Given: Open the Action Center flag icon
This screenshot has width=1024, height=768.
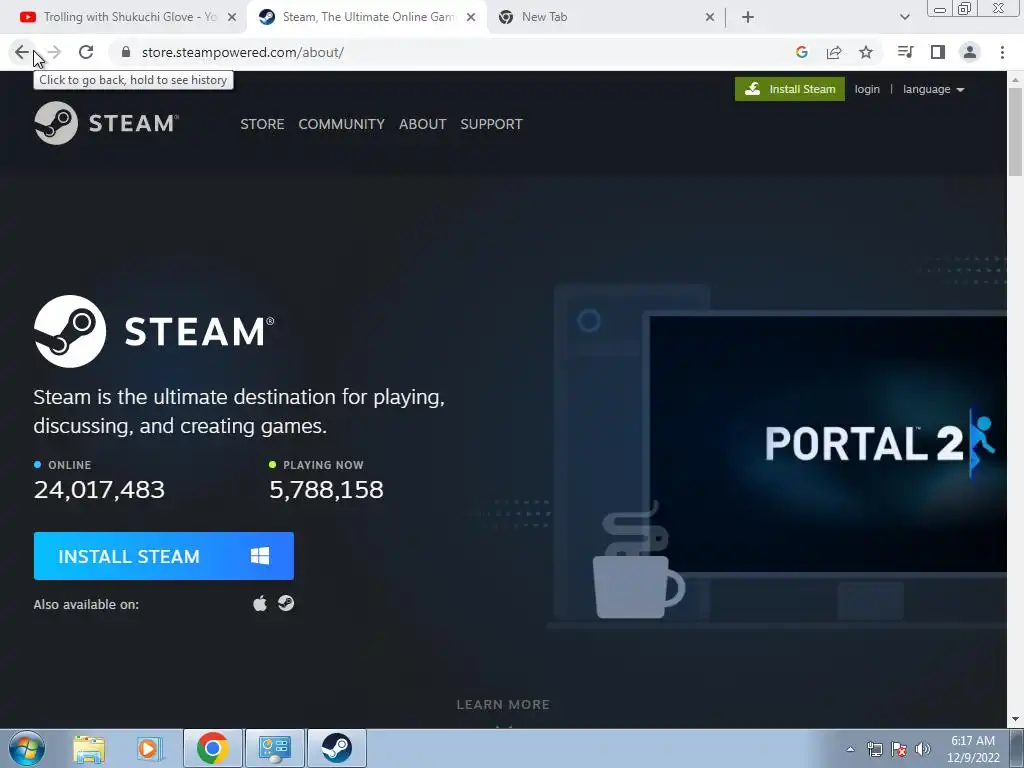Looking at the screenshot, I should 899,749.
